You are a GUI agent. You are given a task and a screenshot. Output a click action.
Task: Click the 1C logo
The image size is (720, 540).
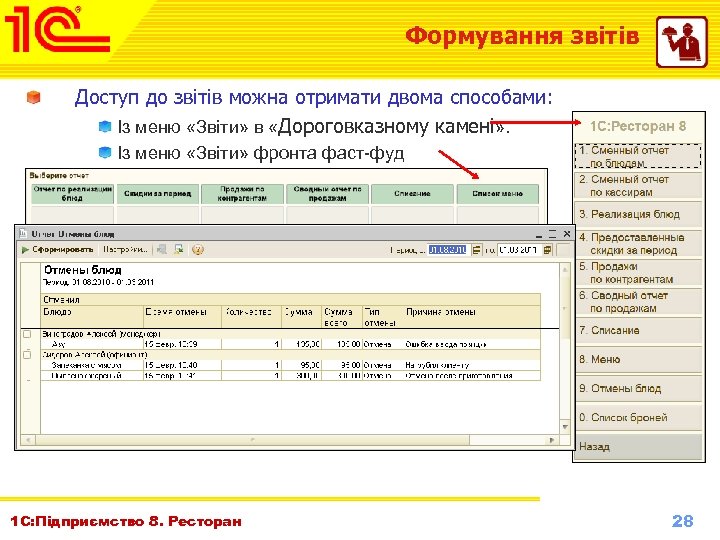[57, 29]
